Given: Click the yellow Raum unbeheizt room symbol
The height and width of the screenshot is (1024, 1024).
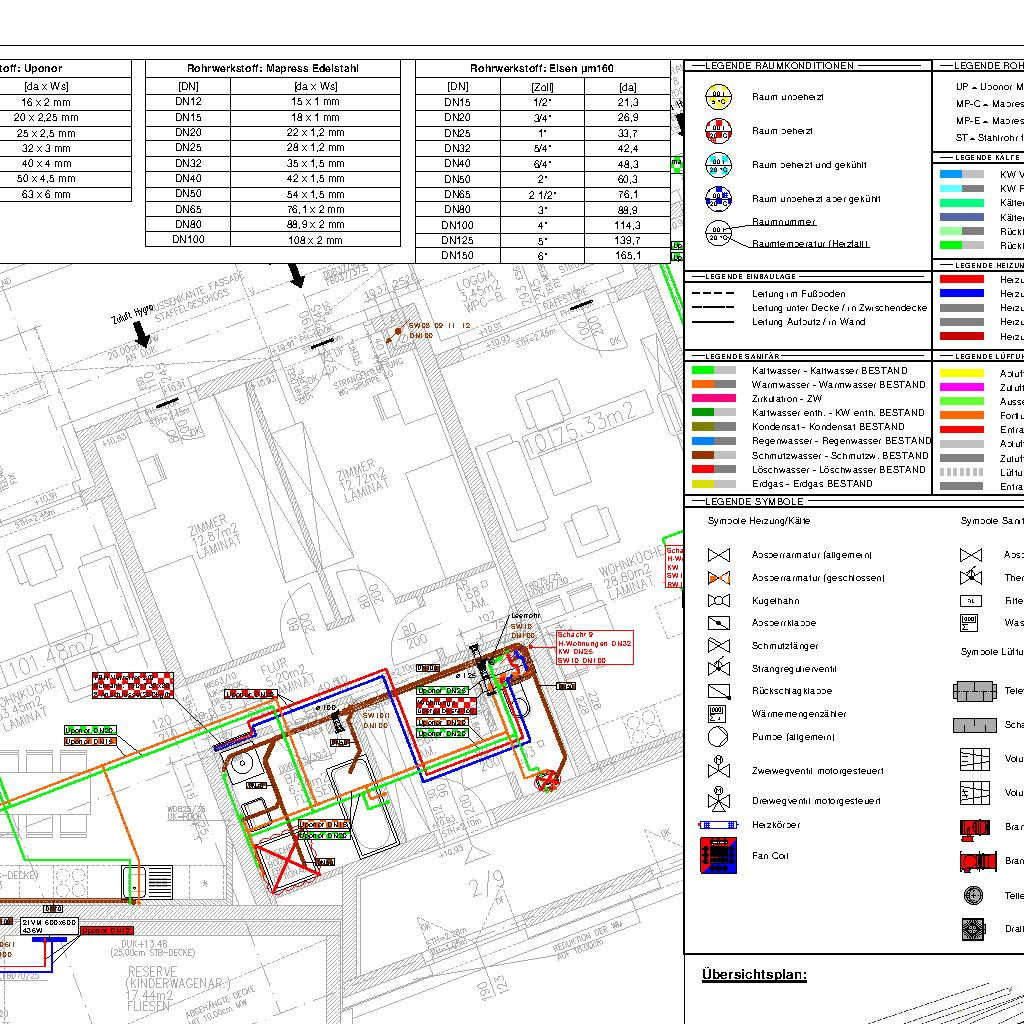Looking at the screenshot, I should (718, 97).
